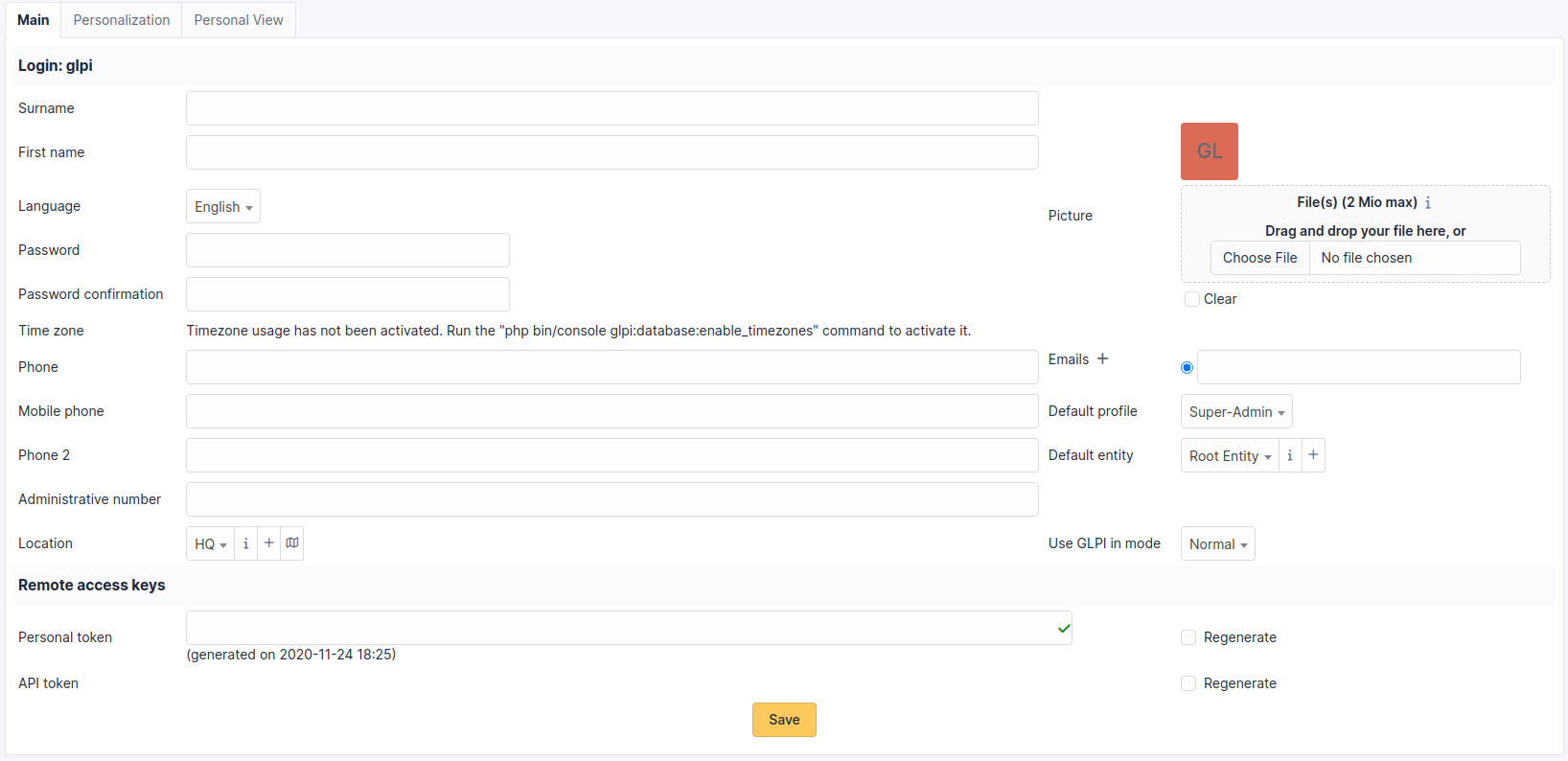Open the Default profile Super-Admin dropdown

point(1236,412)
